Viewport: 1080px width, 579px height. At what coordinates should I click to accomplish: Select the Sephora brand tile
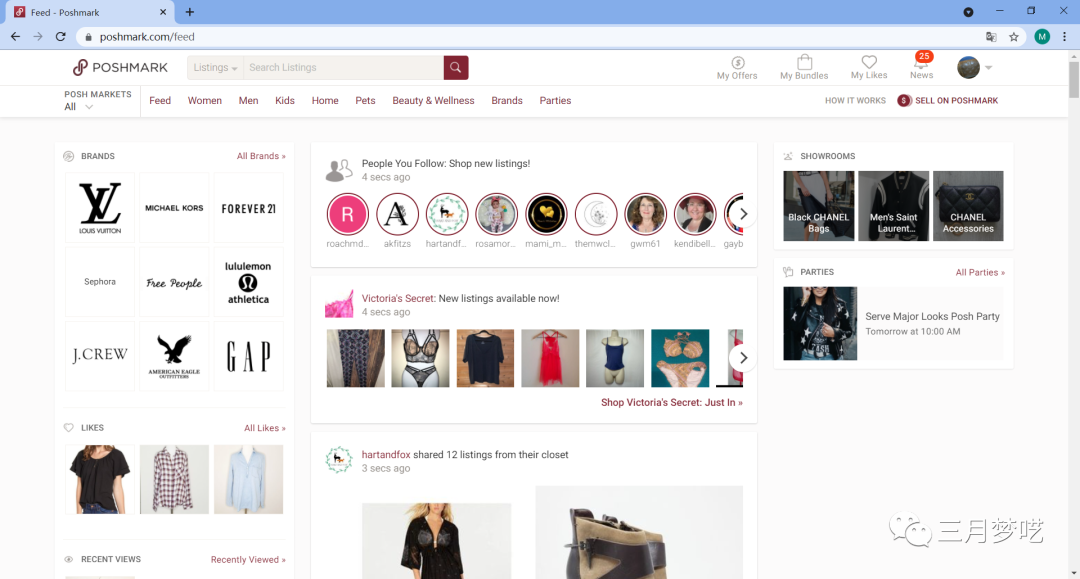[100, 282]
